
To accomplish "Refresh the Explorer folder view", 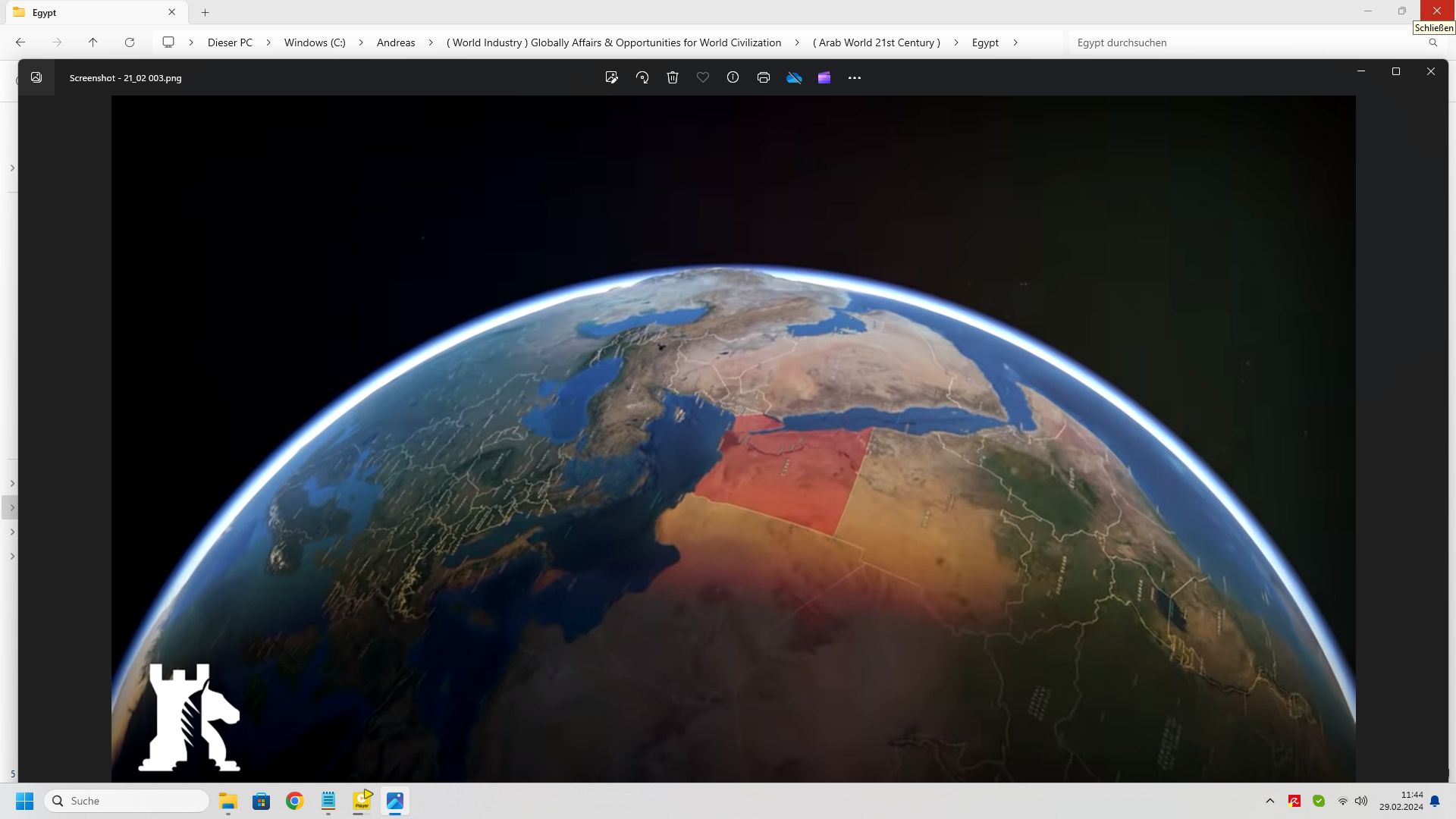I will tap(130, 42).
